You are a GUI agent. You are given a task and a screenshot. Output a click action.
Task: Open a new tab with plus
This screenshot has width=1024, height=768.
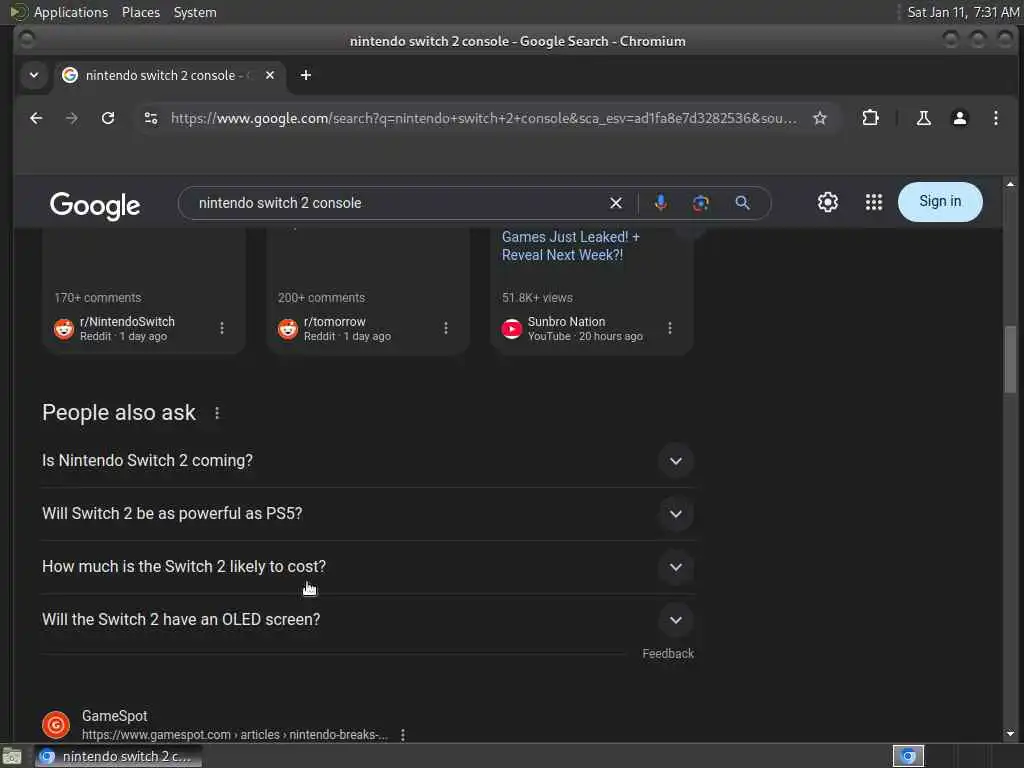(306, 75)
